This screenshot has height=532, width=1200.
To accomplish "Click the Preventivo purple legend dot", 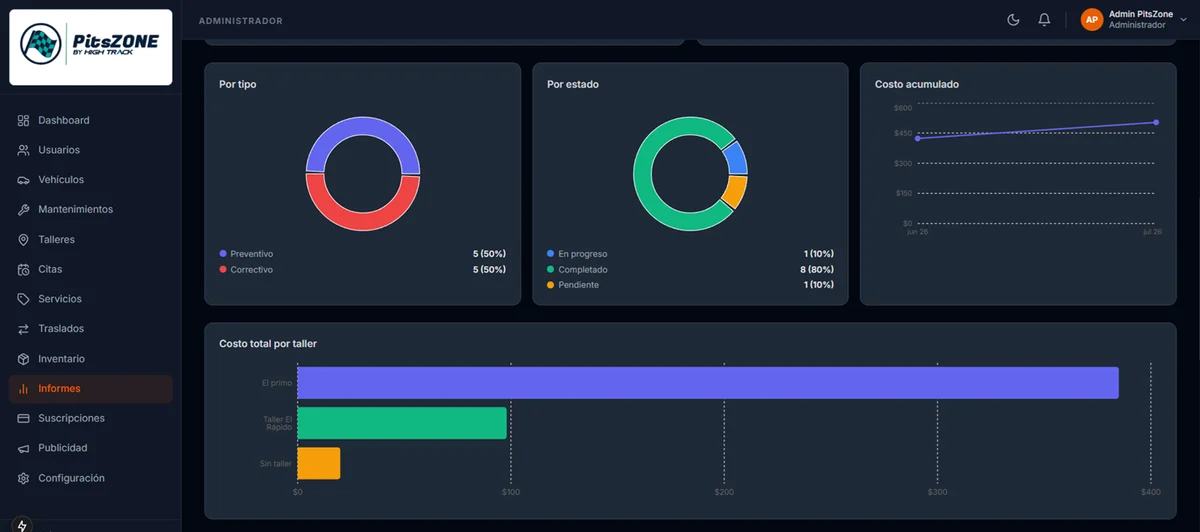I will 223,254.
